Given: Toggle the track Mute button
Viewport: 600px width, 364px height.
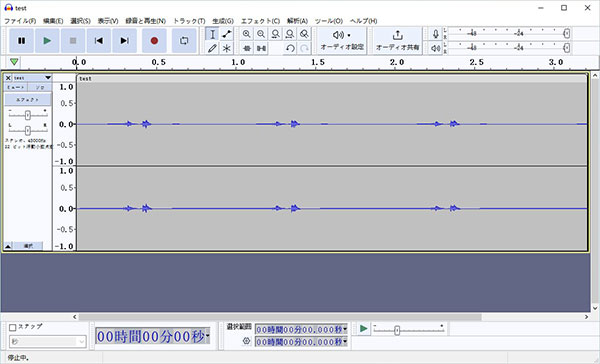Looking at the screenshot, I should pyautogui.click(x=16, y=87).
